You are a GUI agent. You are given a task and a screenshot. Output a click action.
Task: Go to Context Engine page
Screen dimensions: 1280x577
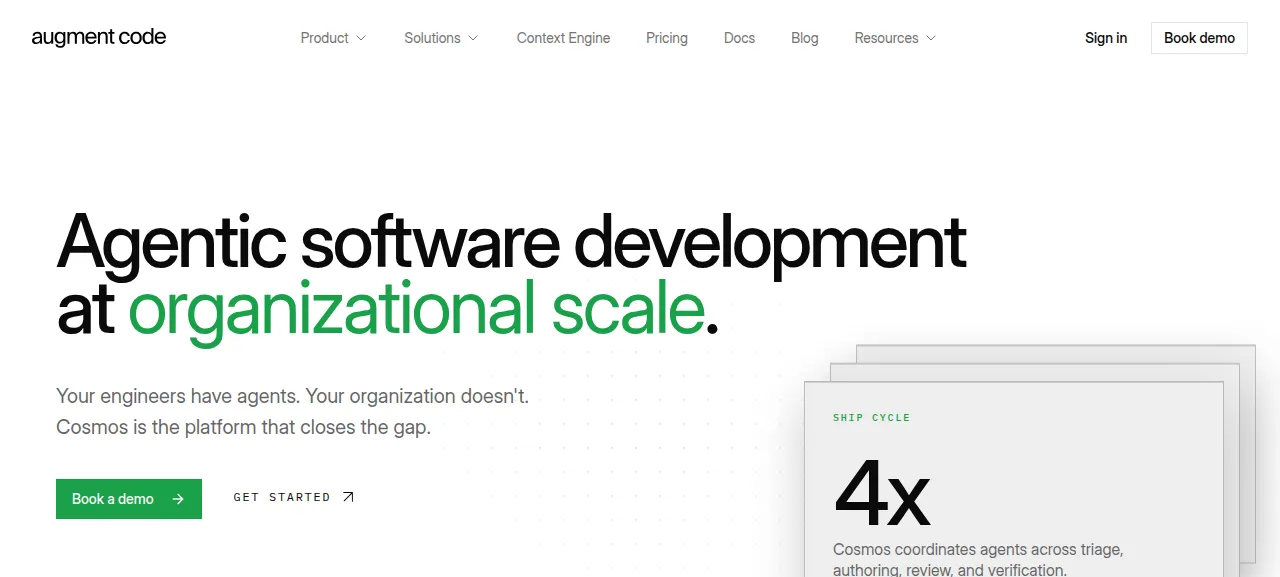click(563, 38)
